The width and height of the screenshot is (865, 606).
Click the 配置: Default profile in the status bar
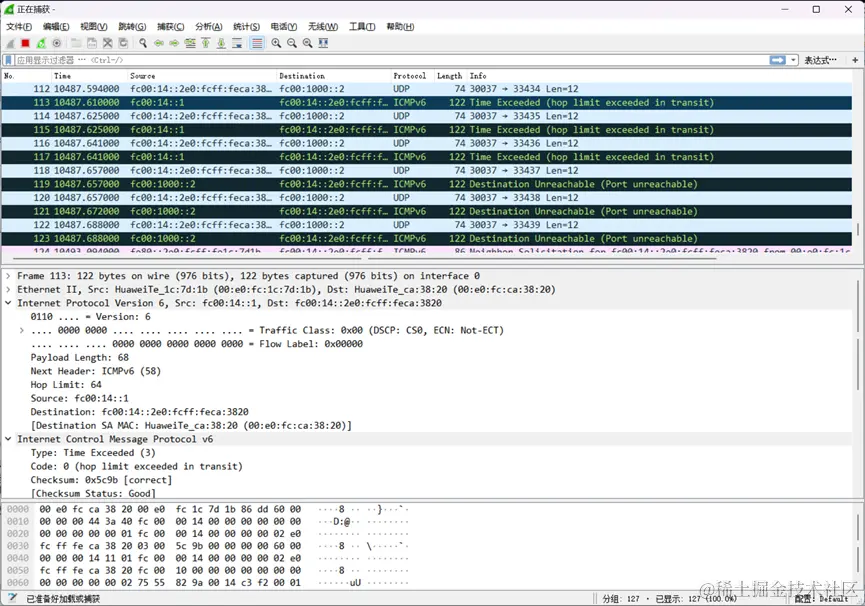click(821, 599)
